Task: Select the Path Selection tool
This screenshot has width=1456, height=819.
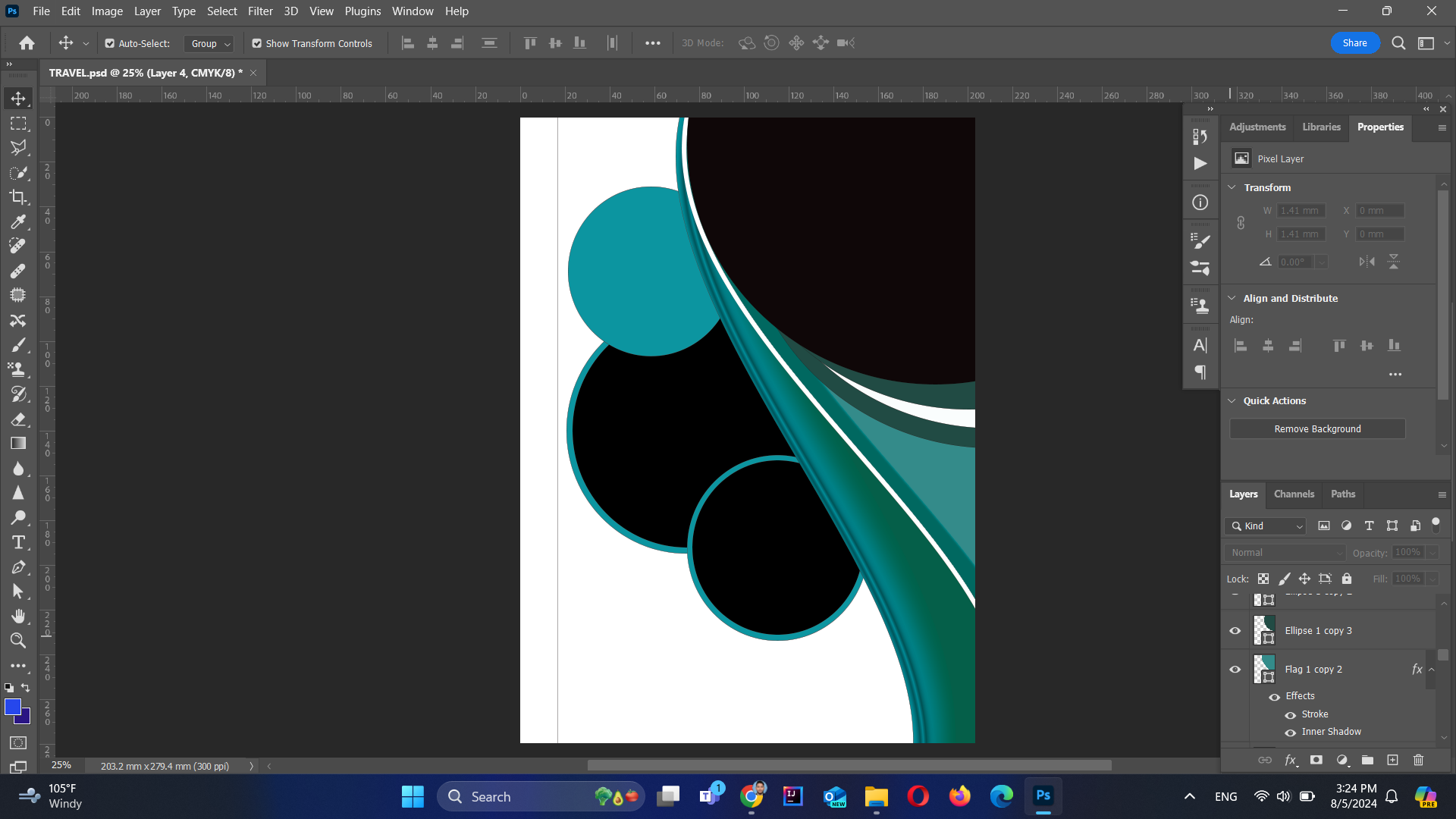Action: click(18, 591)
